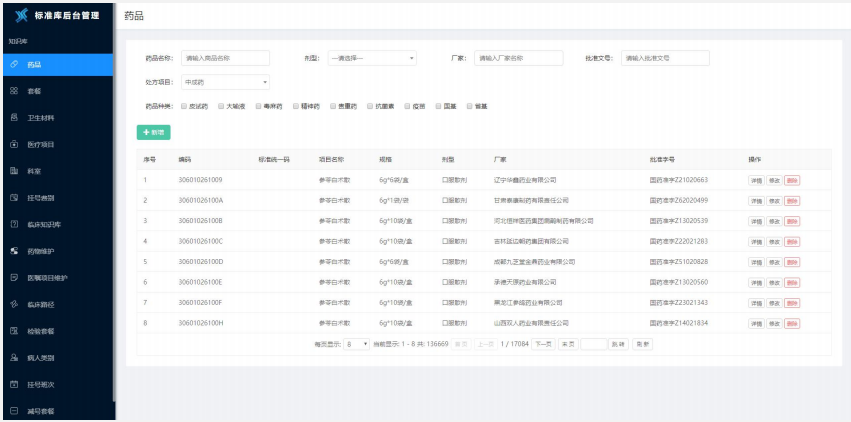Viewport: 851px width, 422px height.
Task: Click the code cell 30601026100B
Action: click(201, 221)
